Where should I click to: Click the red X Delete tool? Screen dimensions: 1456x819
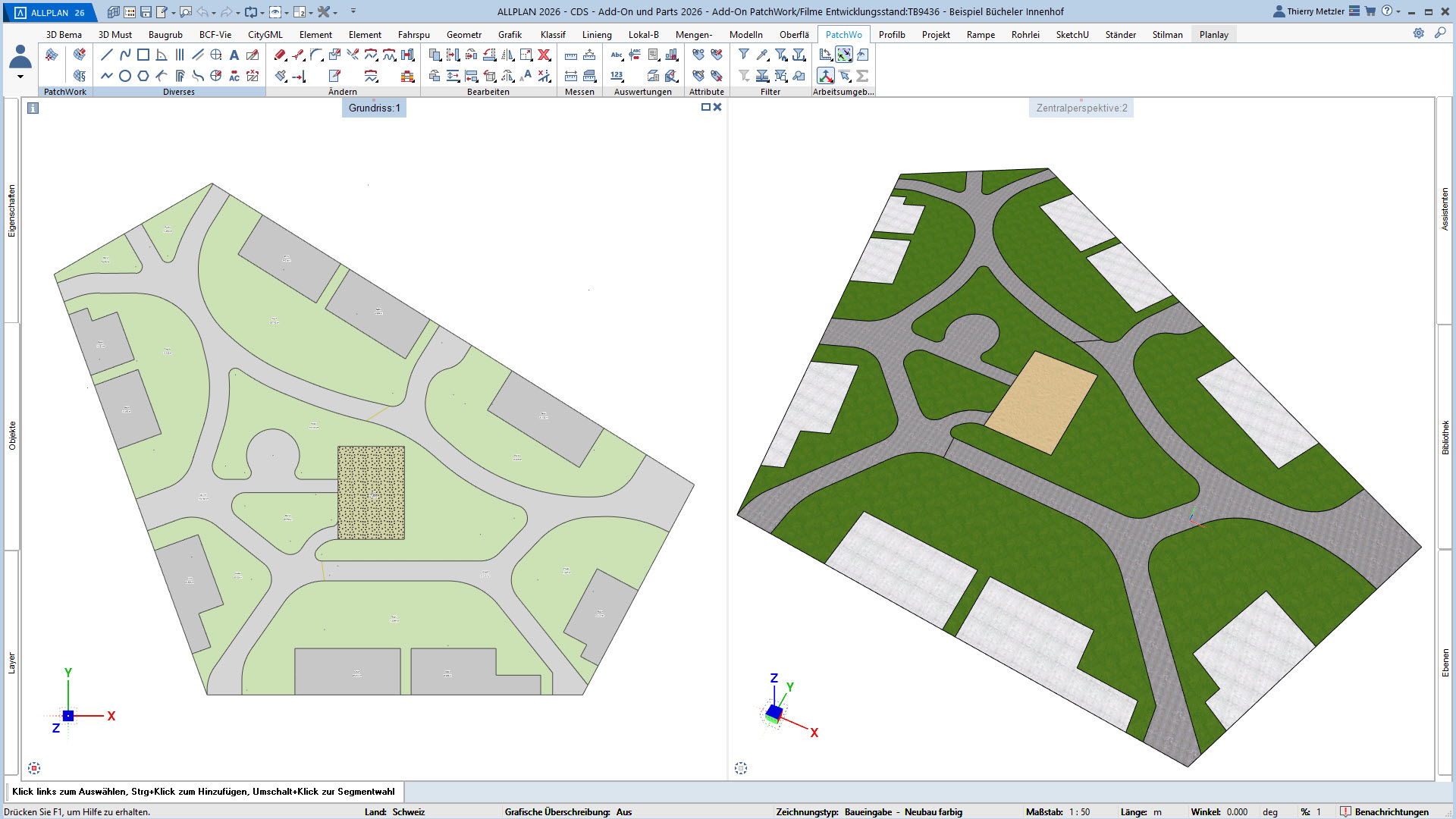(x=544, y=55)
